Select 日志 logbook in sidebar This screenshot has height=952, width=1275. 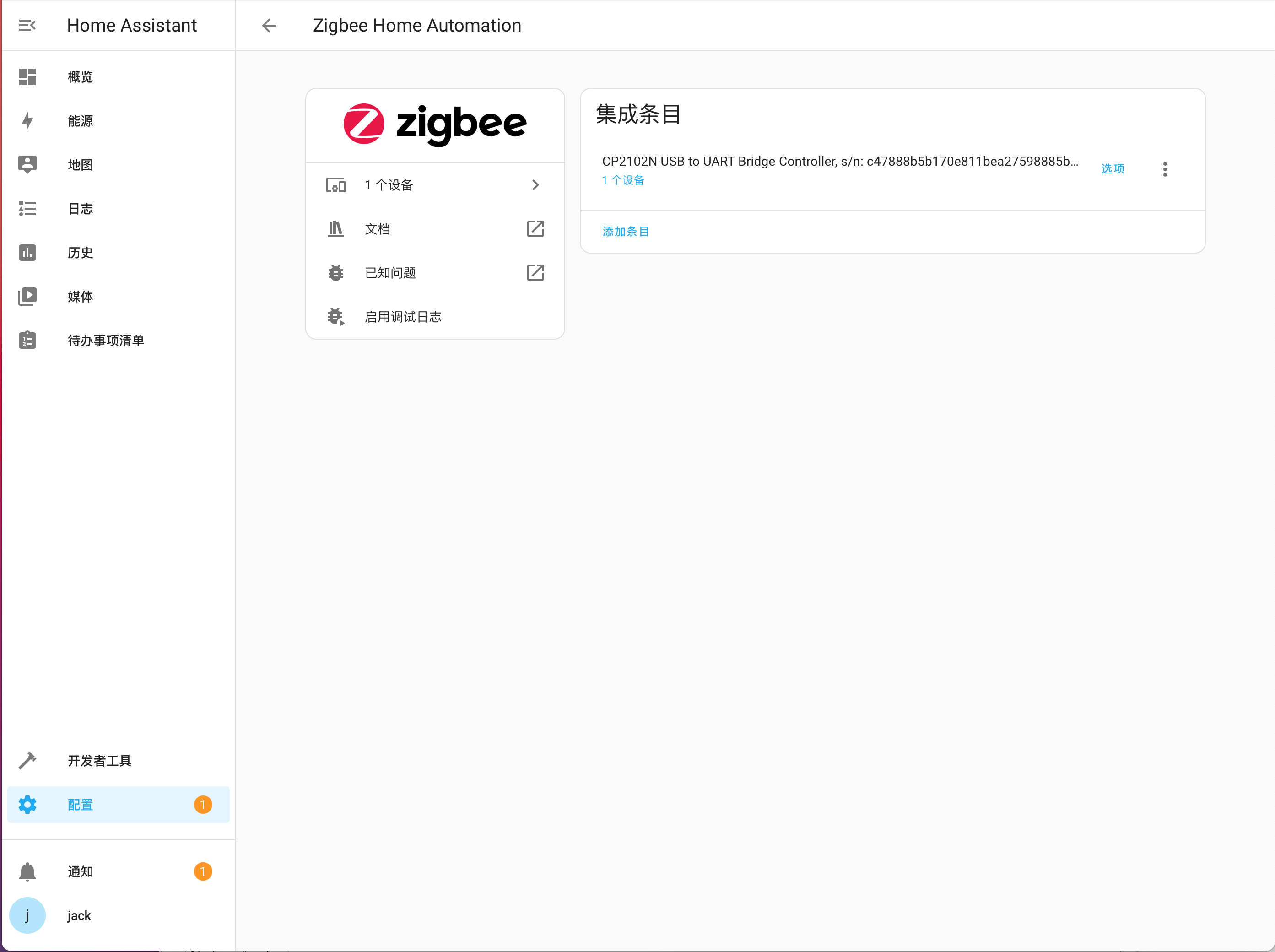(x=80, y=209)
